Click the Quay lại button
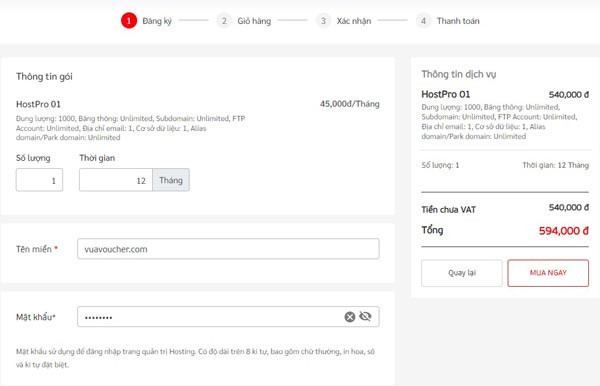Image resolution: width=600 pixels, height=386 pixels. 462,273
